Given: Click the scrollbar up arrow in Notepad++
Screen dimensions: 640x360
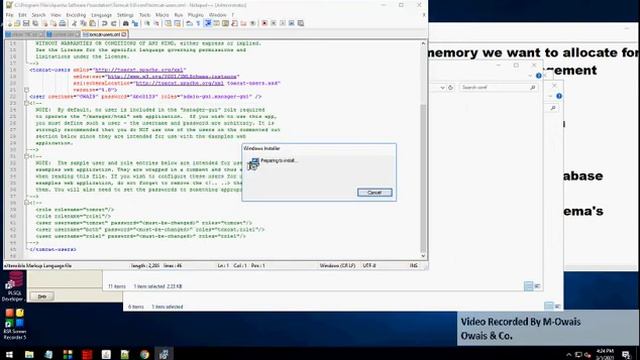Looking at the screenshot, I should tap(423, 43).
